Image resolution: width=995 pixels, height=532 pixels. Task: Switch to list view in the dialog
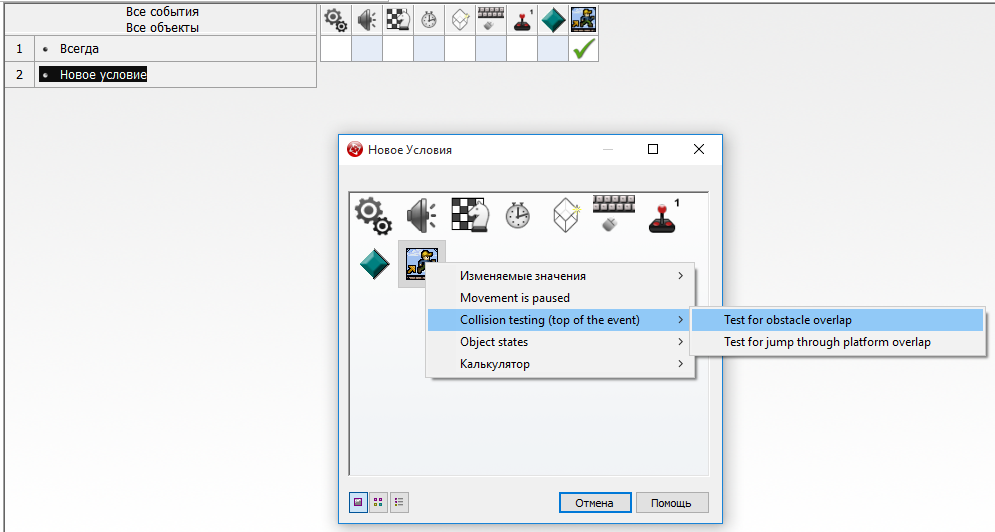click(x=399, y=502)
